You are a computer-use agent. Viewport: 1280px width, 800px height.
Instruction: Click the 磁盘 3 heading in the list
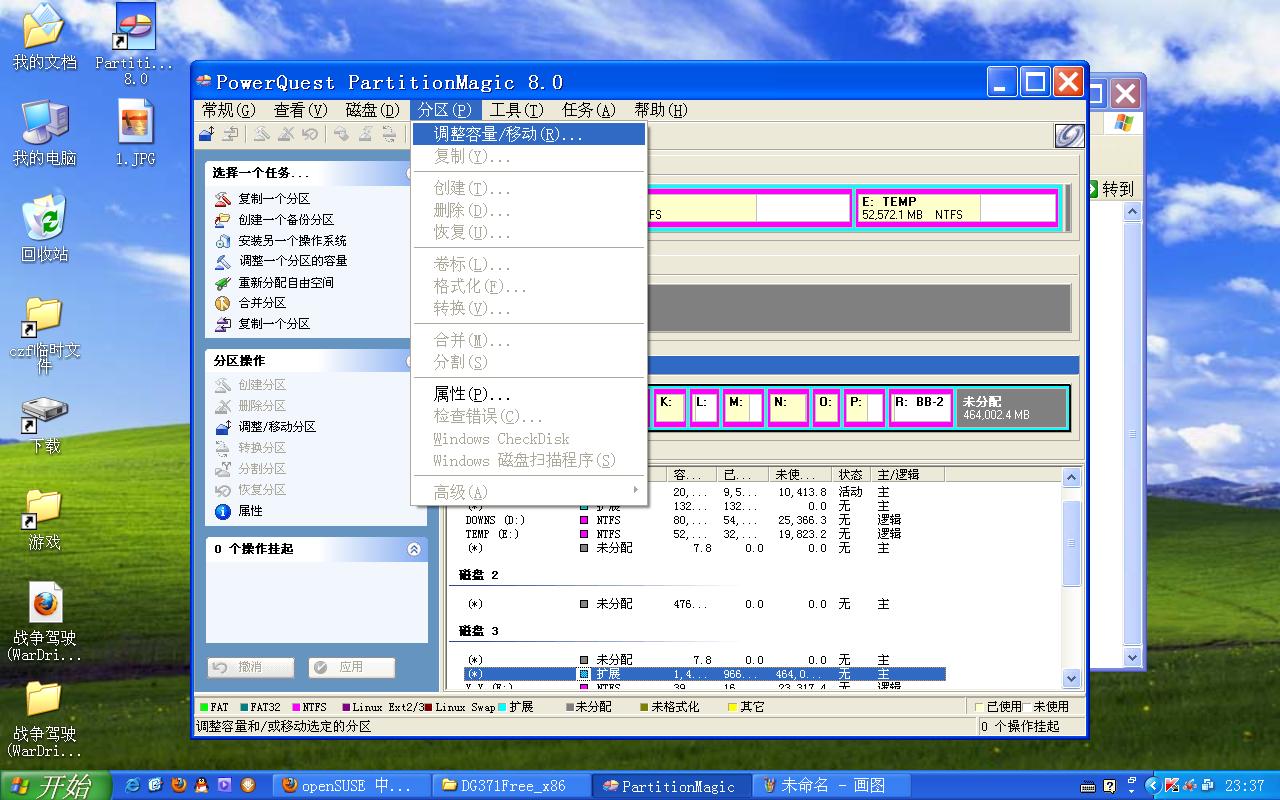pos(479,631)
